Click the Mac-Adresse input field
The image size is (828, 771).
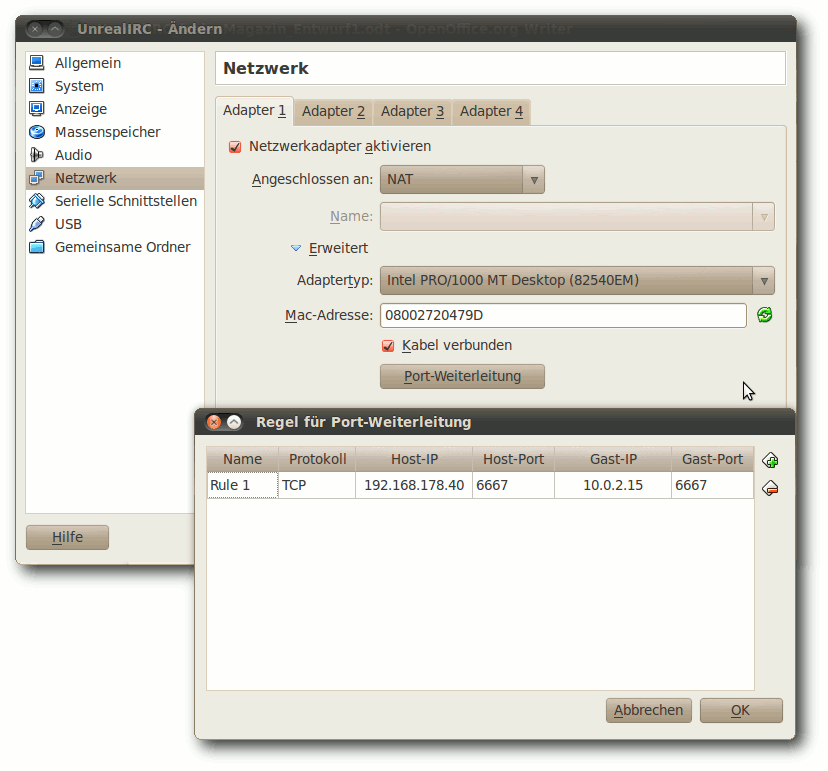click(x=563, y=315)
